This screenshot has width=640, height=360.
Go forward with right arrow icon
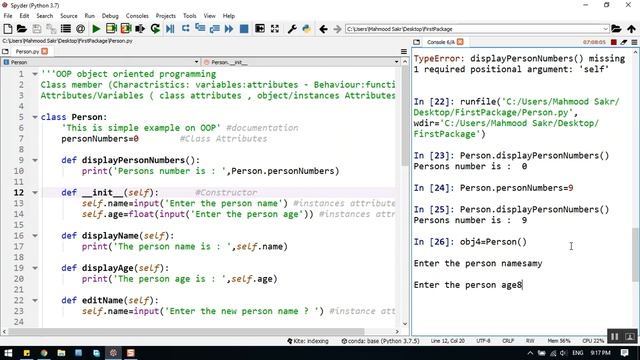[x=337, y=29]
